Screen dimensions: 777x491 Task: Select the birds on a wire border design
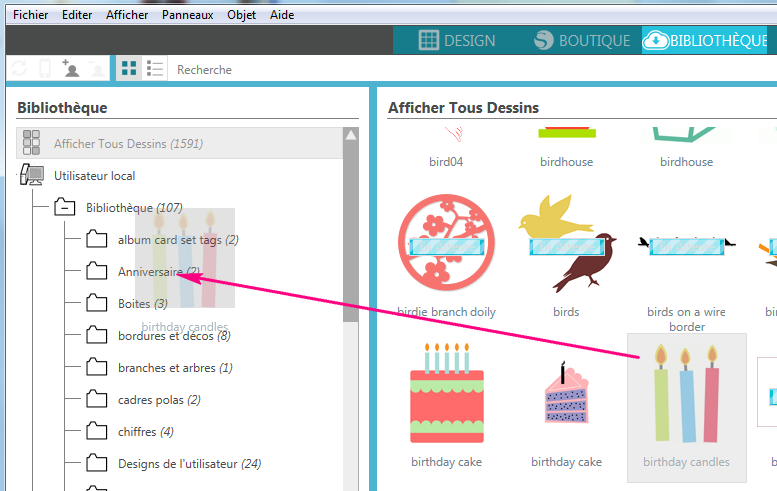(686, 245)
